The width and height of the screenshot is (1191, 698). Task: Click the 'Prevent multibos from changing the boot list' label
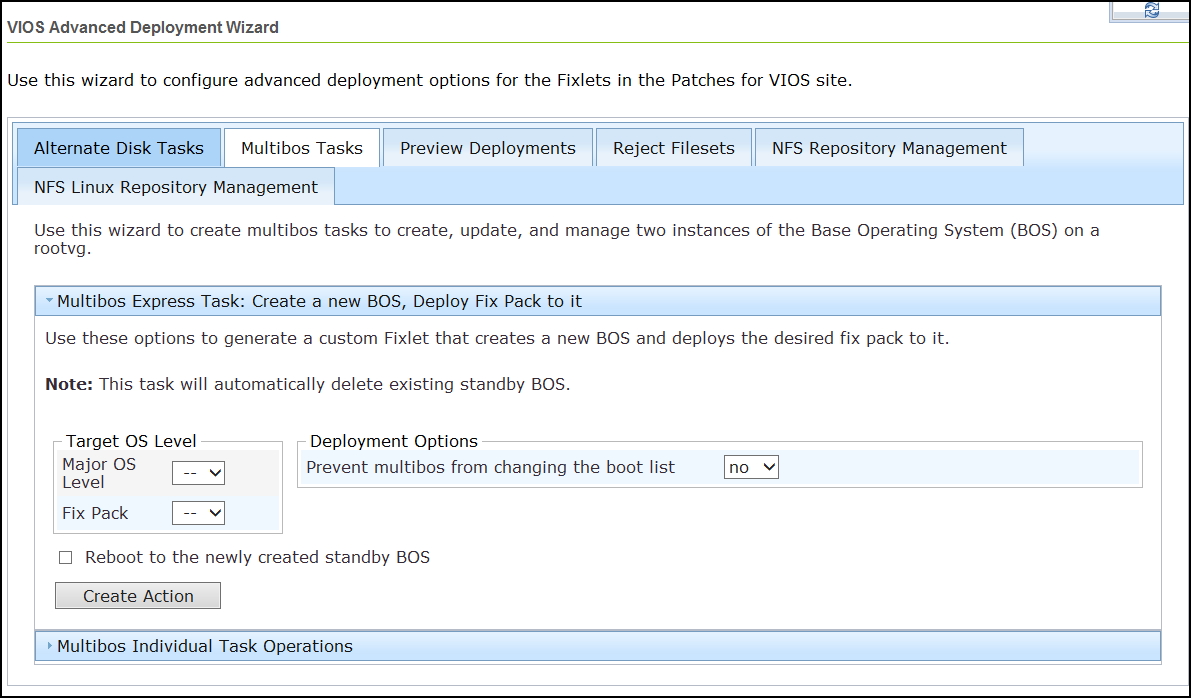(x=491, y=467)
